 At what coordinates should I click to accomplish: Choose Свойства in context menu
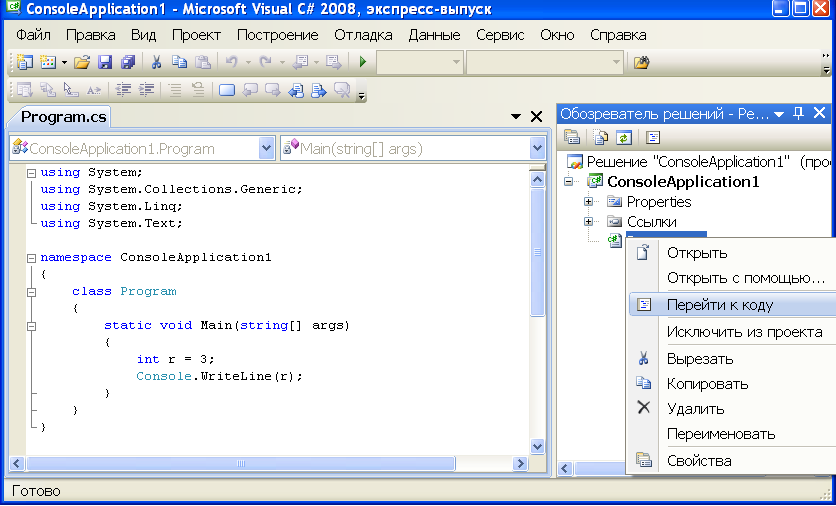733,461
